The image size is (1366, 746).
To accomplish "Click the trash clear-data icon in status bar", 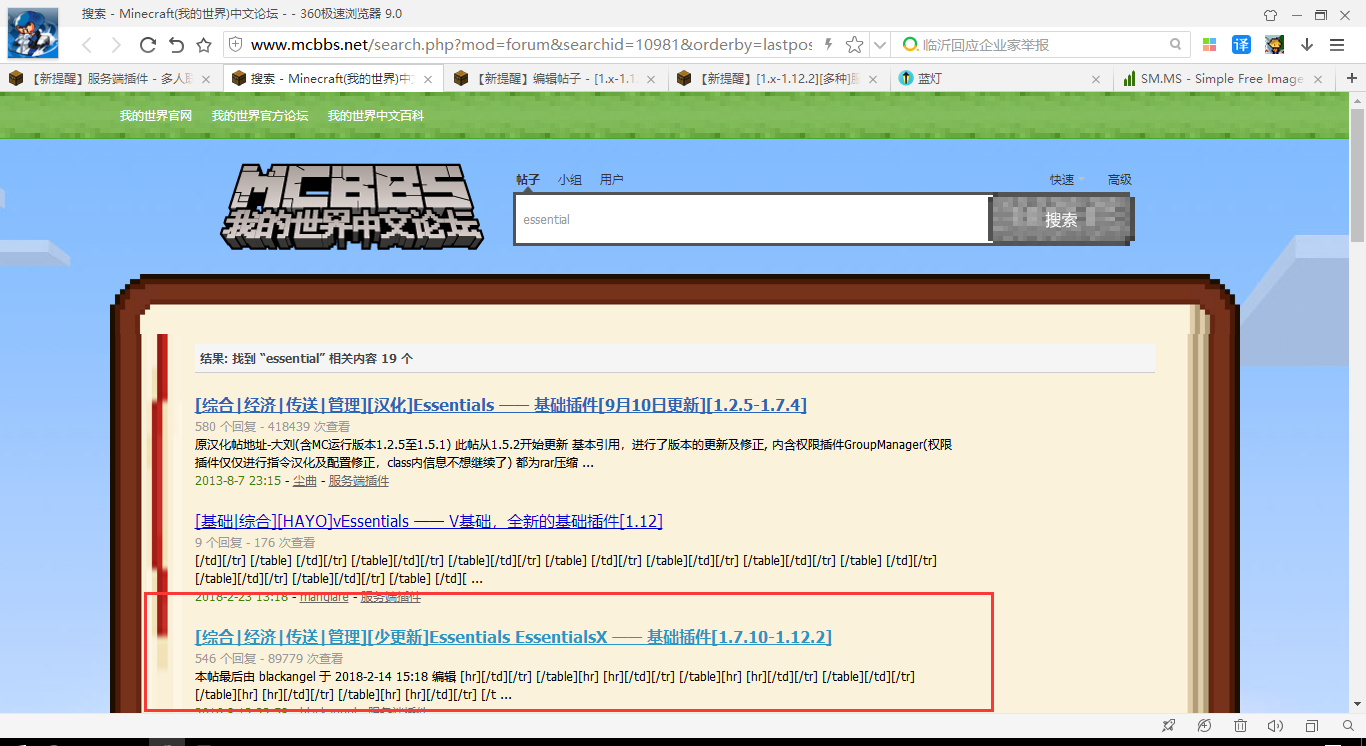I will [1240, 725].
